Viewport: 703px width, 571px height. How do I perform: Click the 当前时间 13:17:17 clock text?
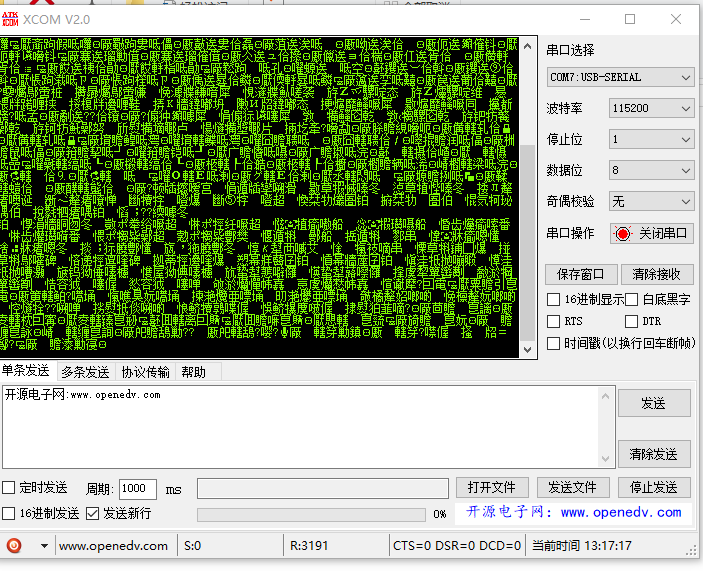click(581, 546)
